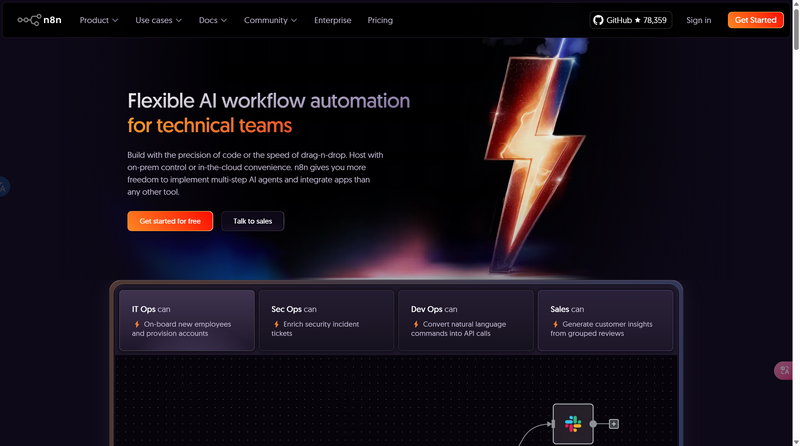Click the GitHub octocat icon
Viewport: 800px width, 446px height.
598,20
